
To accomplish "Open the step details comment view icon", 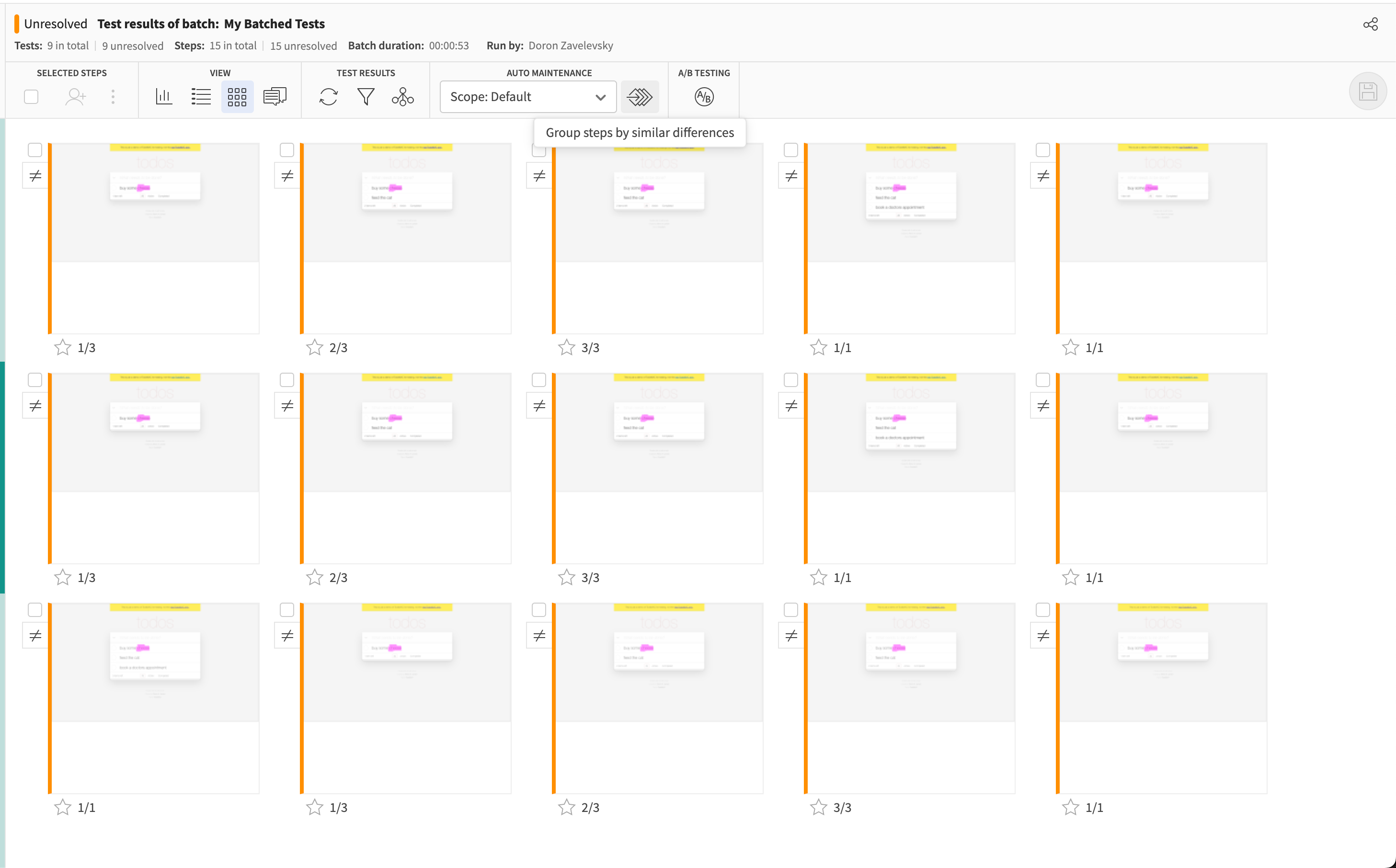I will point(275,96).
